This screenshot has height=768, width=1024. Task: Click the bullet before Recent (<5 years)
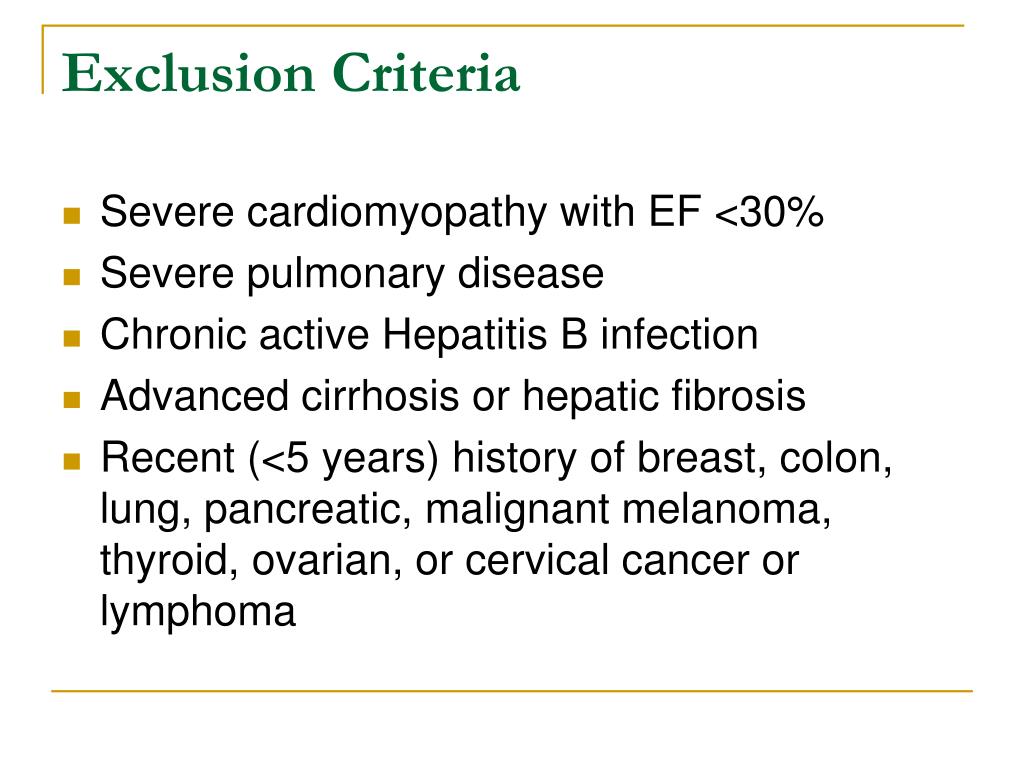(x=72, y=461)
